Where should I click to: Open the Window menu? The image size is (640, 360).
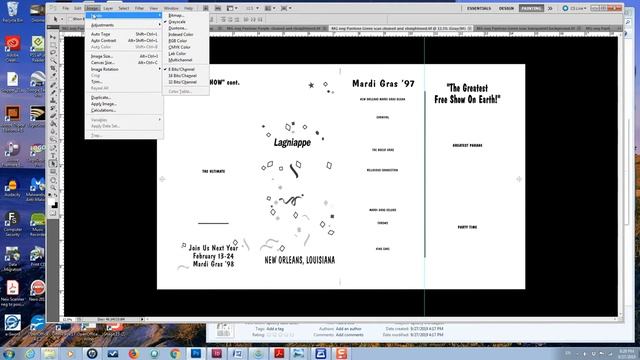point(171,8)
